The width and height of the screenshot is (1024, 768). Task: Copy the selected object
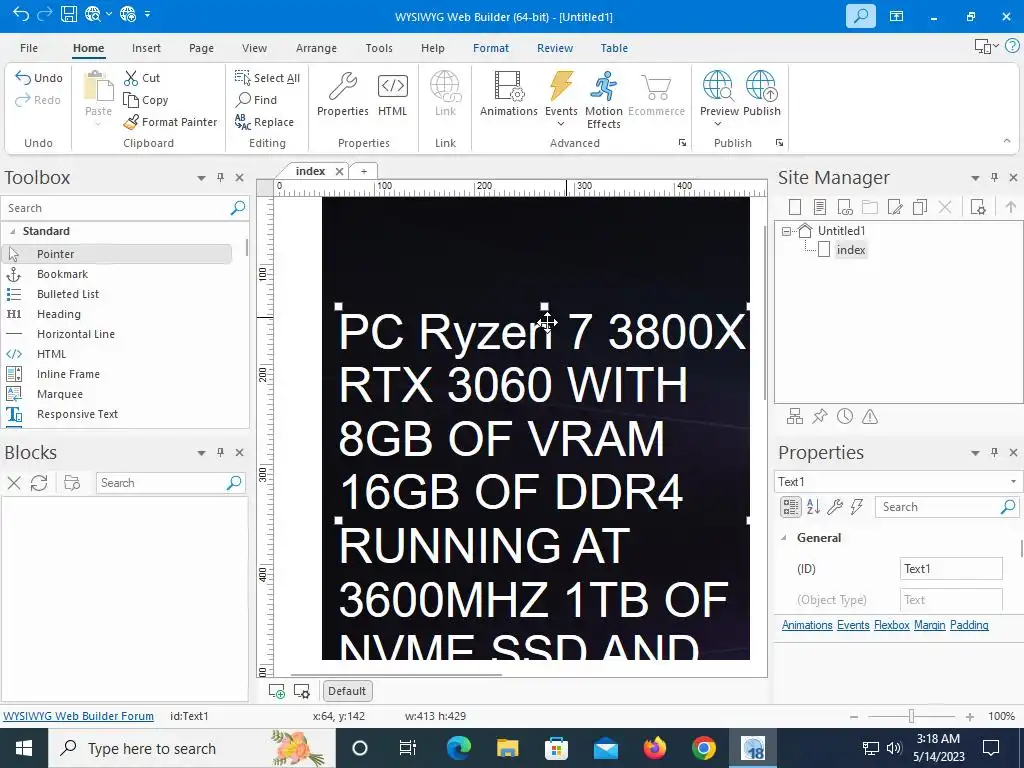coord(146,100)
